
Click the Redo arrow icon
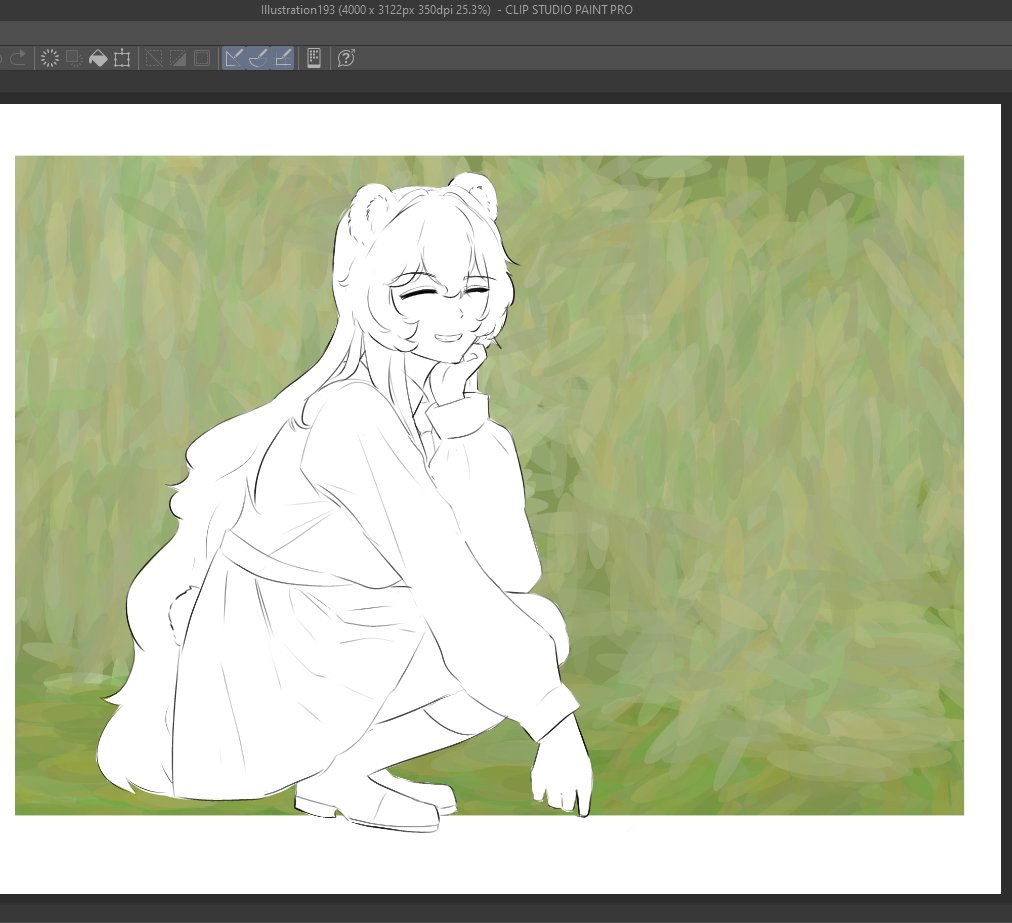(x=18, y=58)
